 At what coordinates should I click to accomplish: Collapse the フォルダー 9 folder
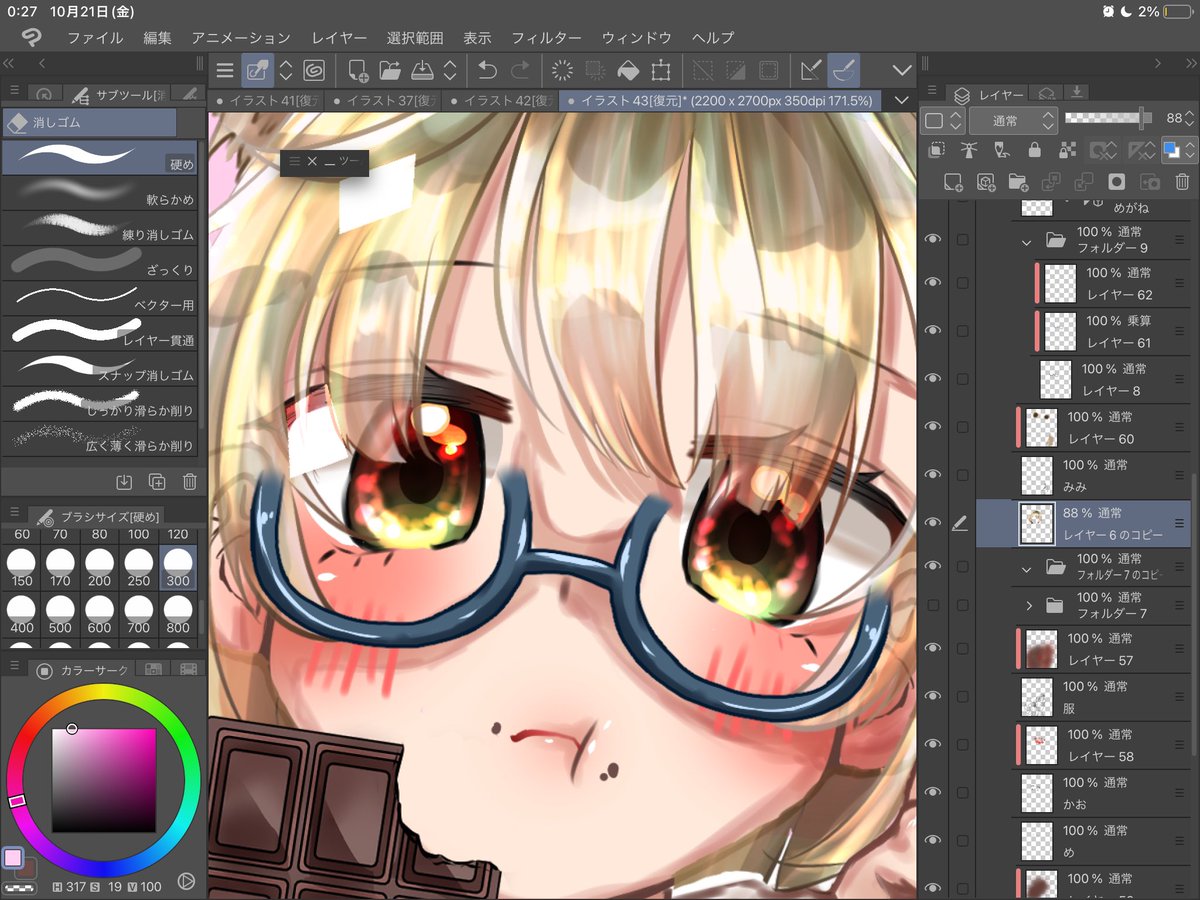[1026, 241]
